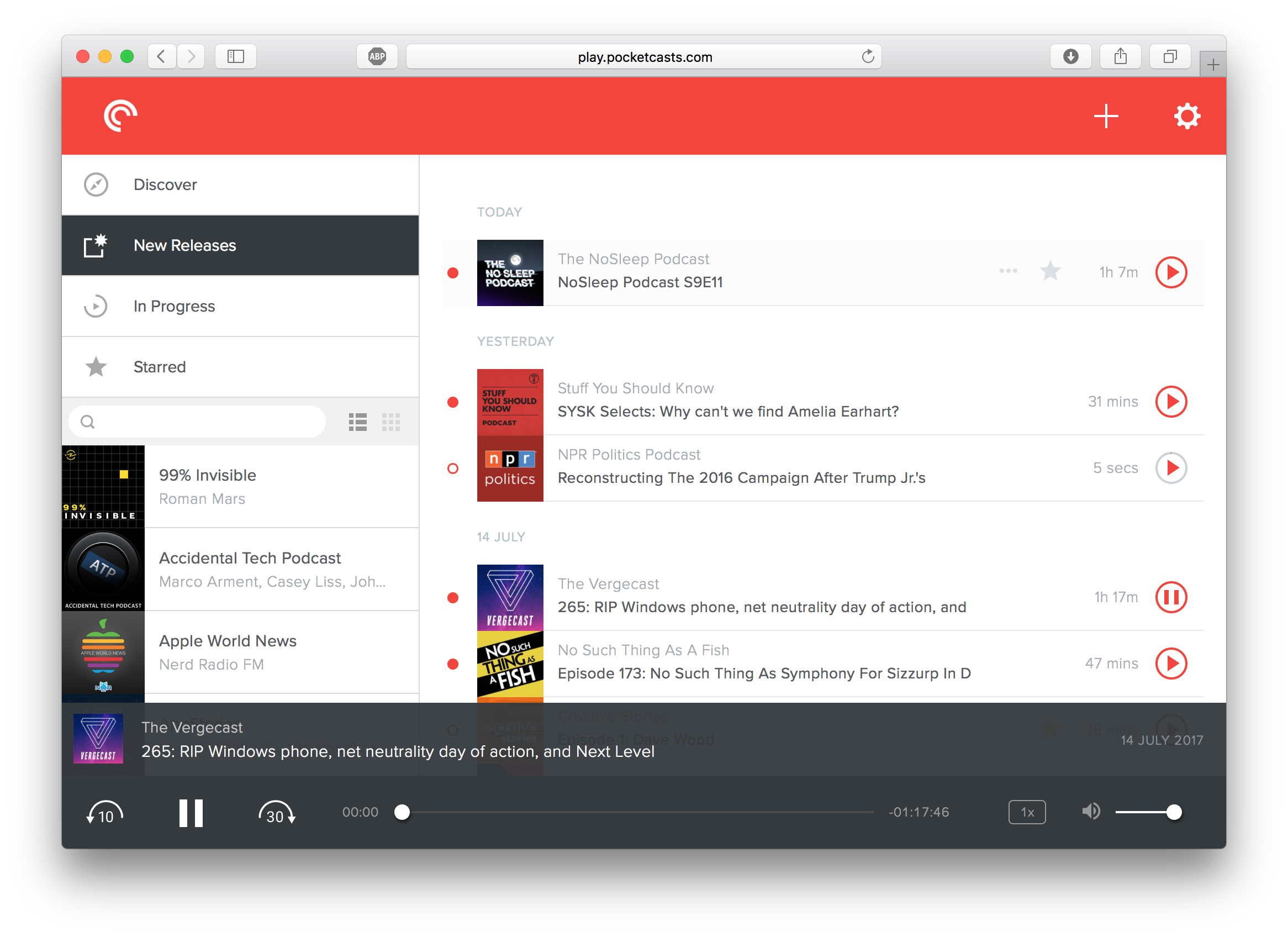This screenshot has height=937, width=1288.
Task: Select the New Releases section
Action: [x=240, y=245]
